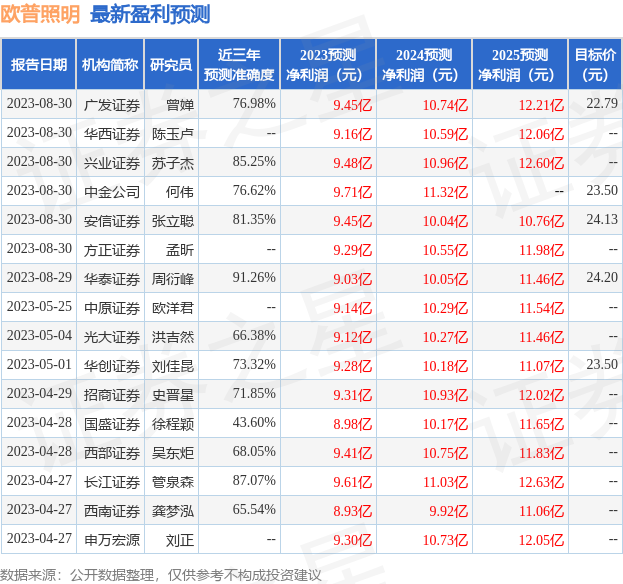Click target price 24.20
Image resolution: width=623 pixels, height=584 pixels.
602,277
